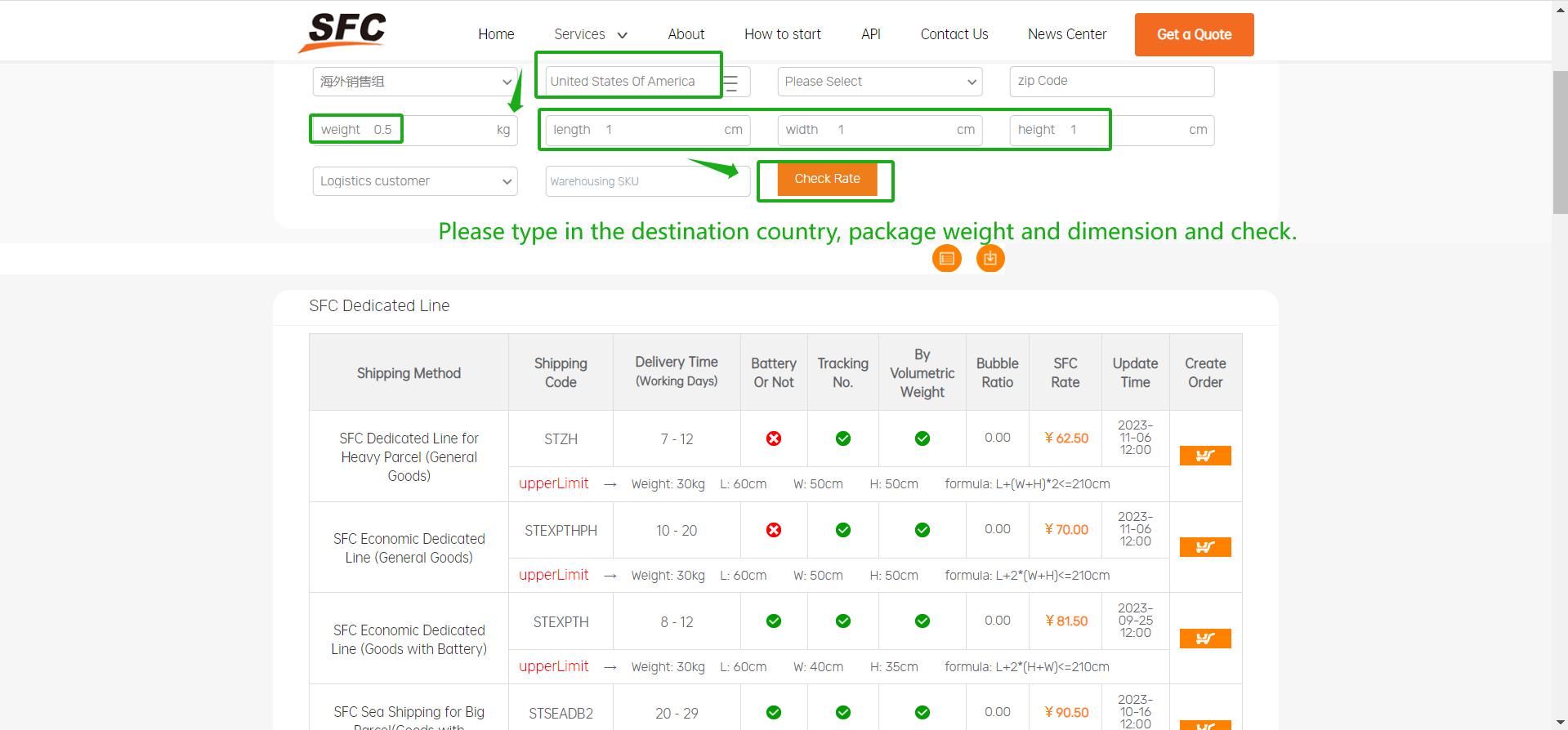The width and height of the screenshot is (1568, 730).
Task: Click SFC Economic Dedicated Line (Goods with Battery)
Action: point(409,640)
